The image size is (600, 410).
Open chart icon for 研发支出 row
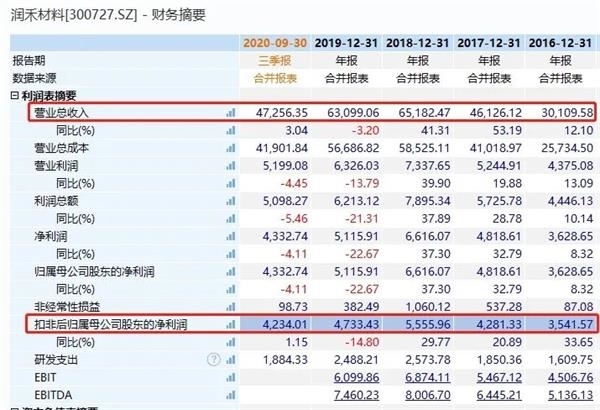231,360
